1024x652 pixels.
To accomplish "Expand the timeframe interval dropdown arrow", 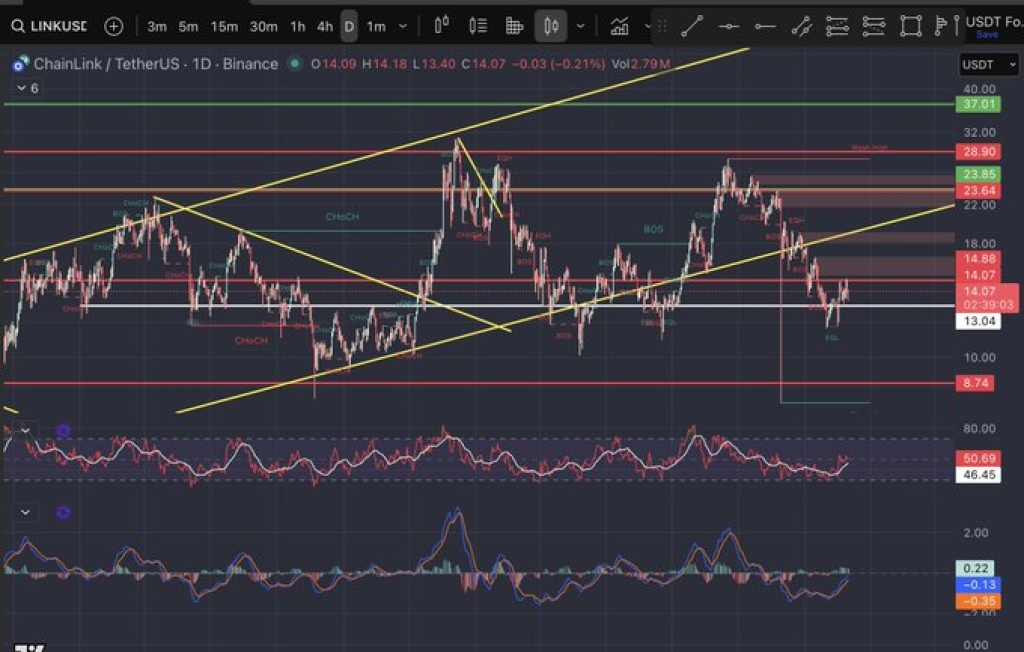I will point(403,26).
